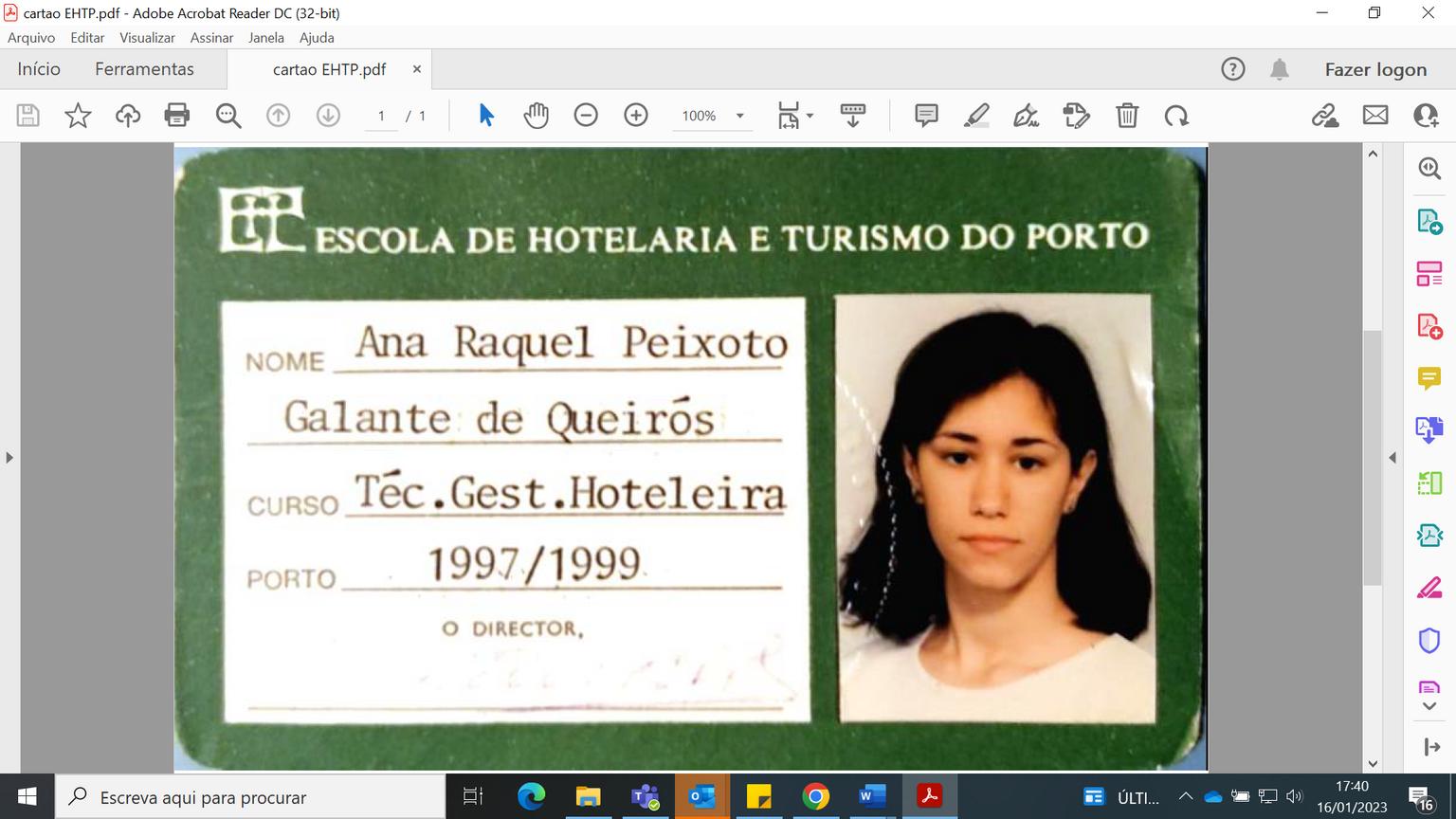Image resolution: width=1456 pixels, height=819 pixels.
Task: Open search tools in the right panel
Action: click(1429, 169)
